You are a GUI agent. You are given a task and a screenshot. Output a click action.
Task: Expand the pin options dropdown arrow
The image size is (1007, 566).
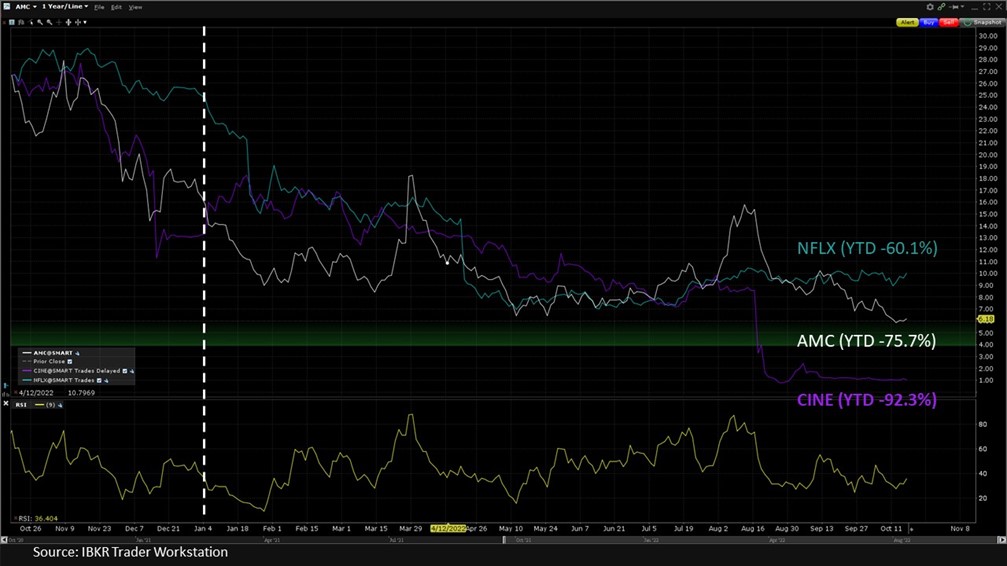coord(963,6)
